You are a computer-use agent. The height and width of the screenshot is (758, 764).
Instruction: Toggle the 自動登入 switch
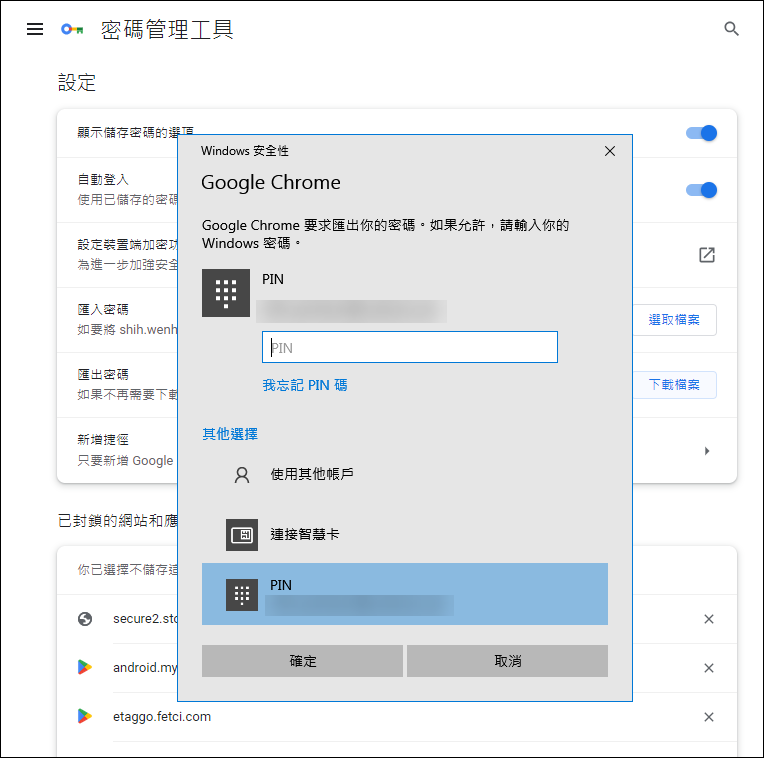click(701, 190)
